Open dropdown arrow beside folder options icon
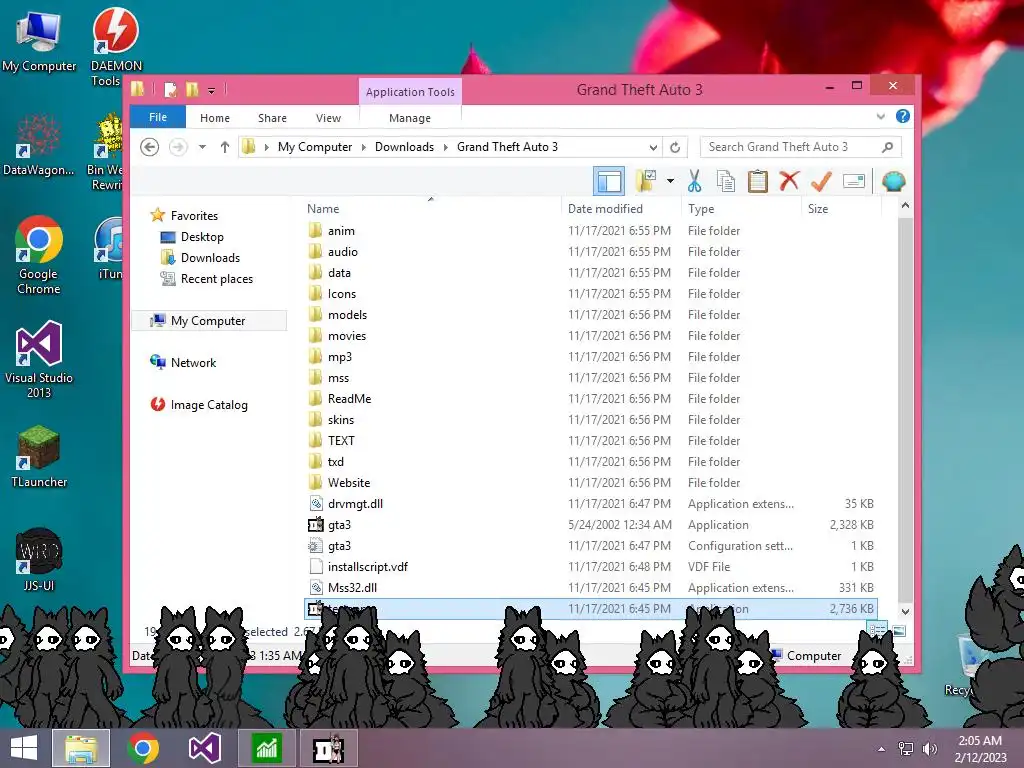The height and width of the screenshot is (768, 1024). pyautogui.click(x=670, y=181)
